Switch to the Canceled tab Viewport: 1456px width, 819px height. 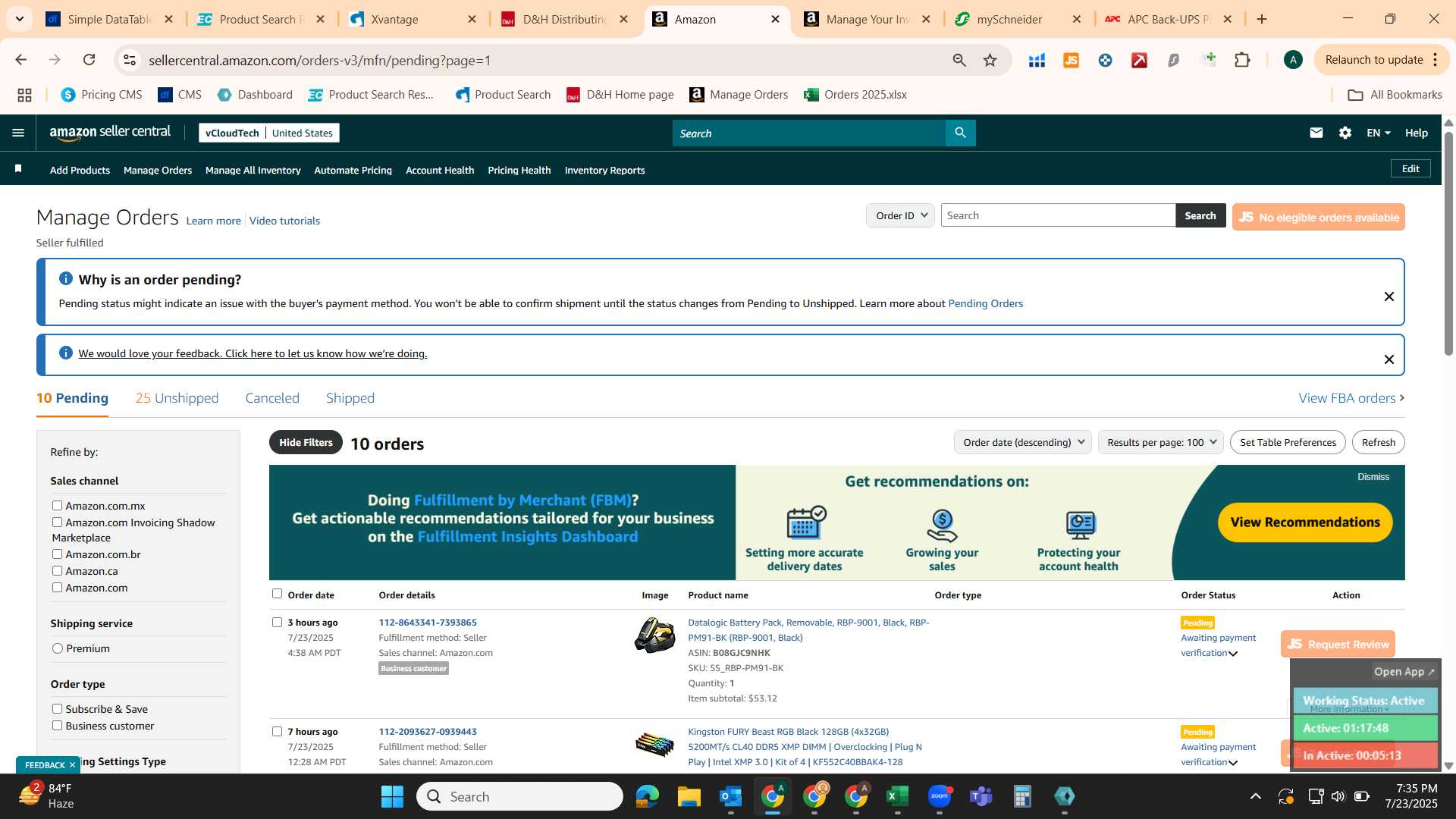(x=272, y=398)
